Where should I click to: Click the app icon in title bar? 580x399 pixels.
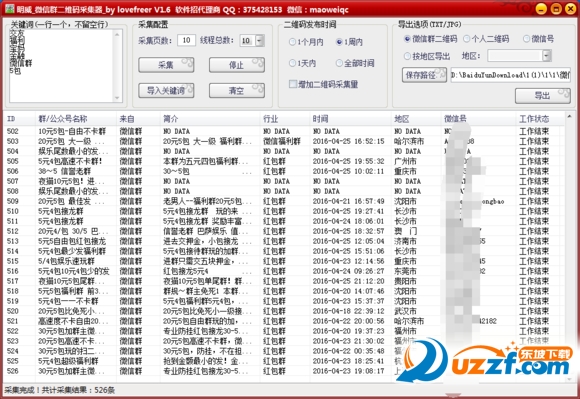point(10,9)
